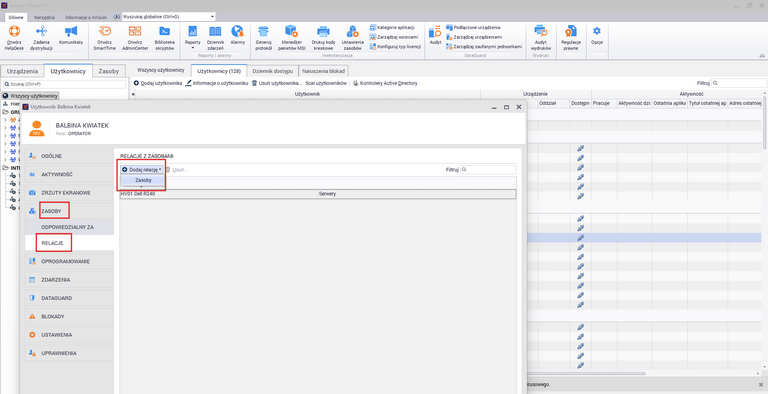Click Konfiguruj typ licencji
Image resolution: width=768 pixels, height=394 pixels.
tap(395, 47)
